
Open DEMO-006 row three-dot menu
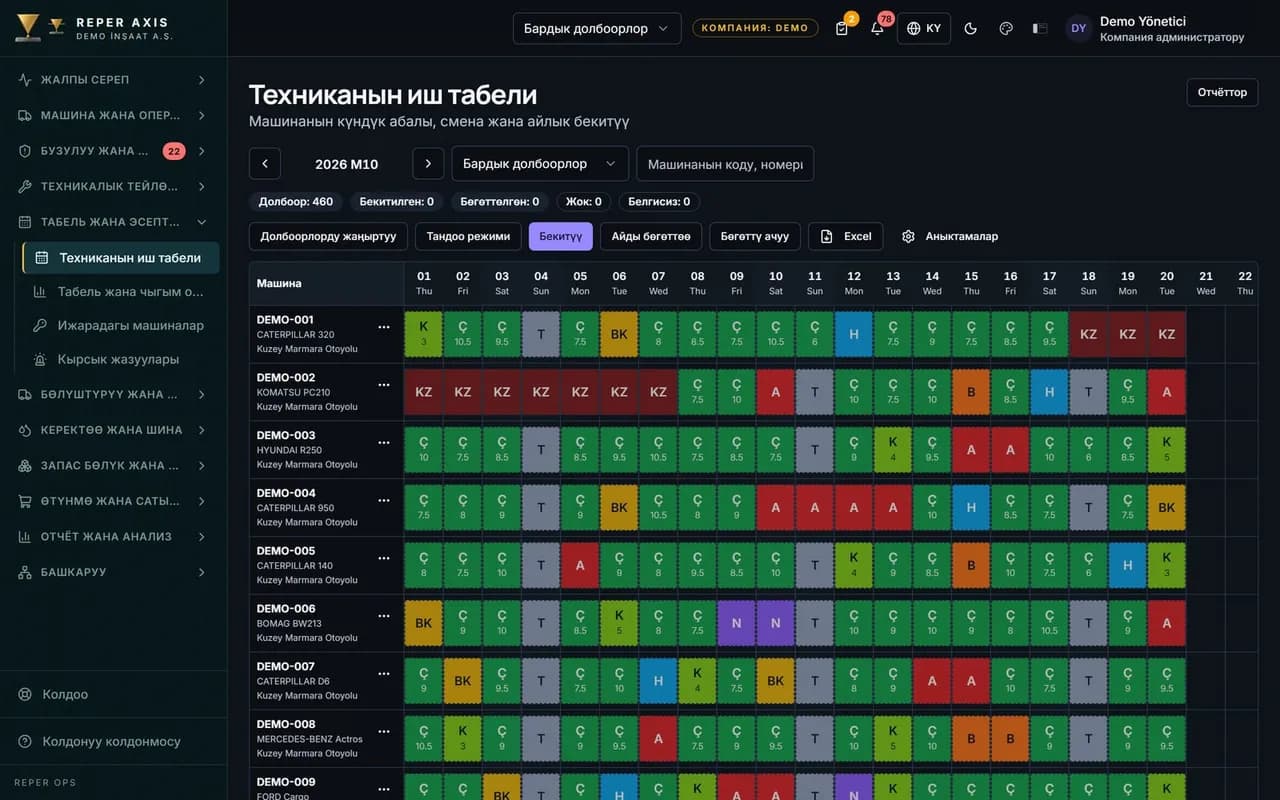click(x=384, y=616)
